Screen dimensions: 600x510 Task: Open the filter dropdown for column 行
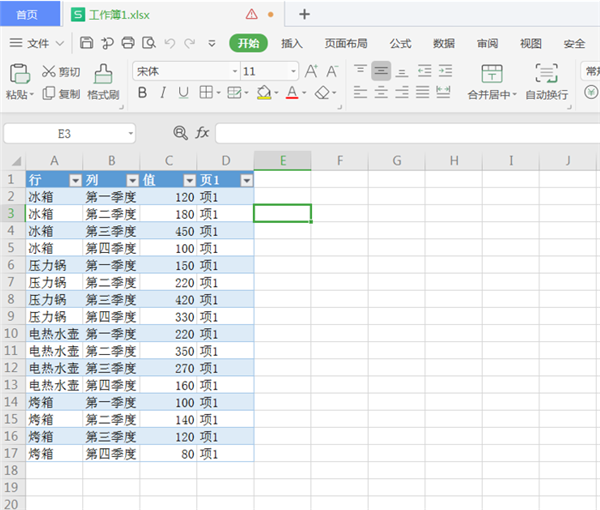point(74,179)
